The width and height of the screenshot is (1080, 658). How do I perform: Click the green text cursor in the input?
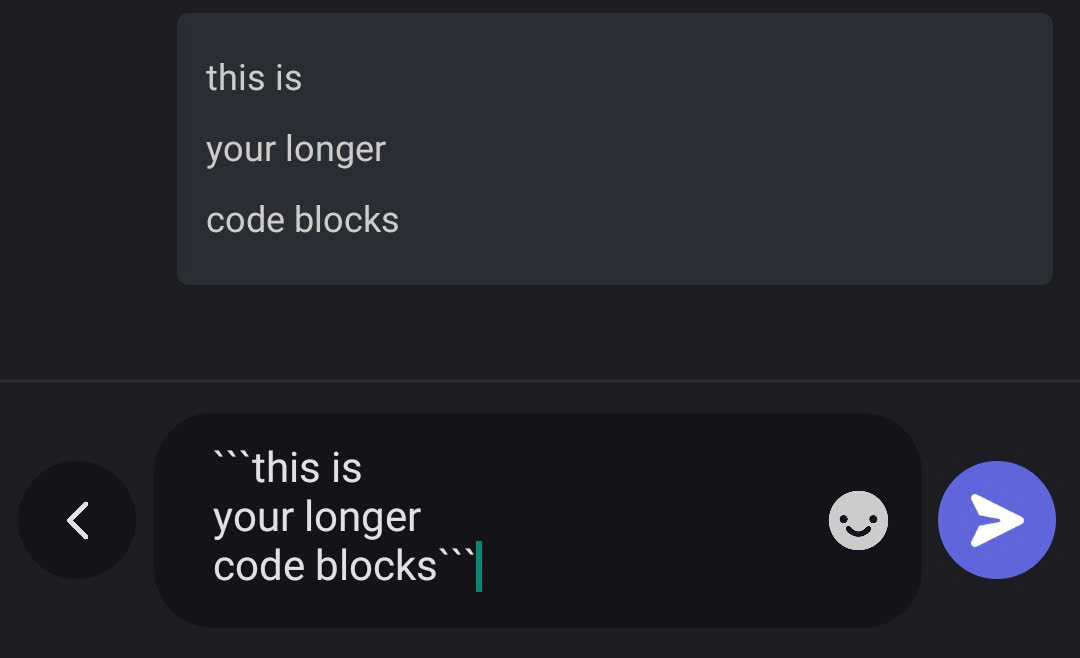479,566
